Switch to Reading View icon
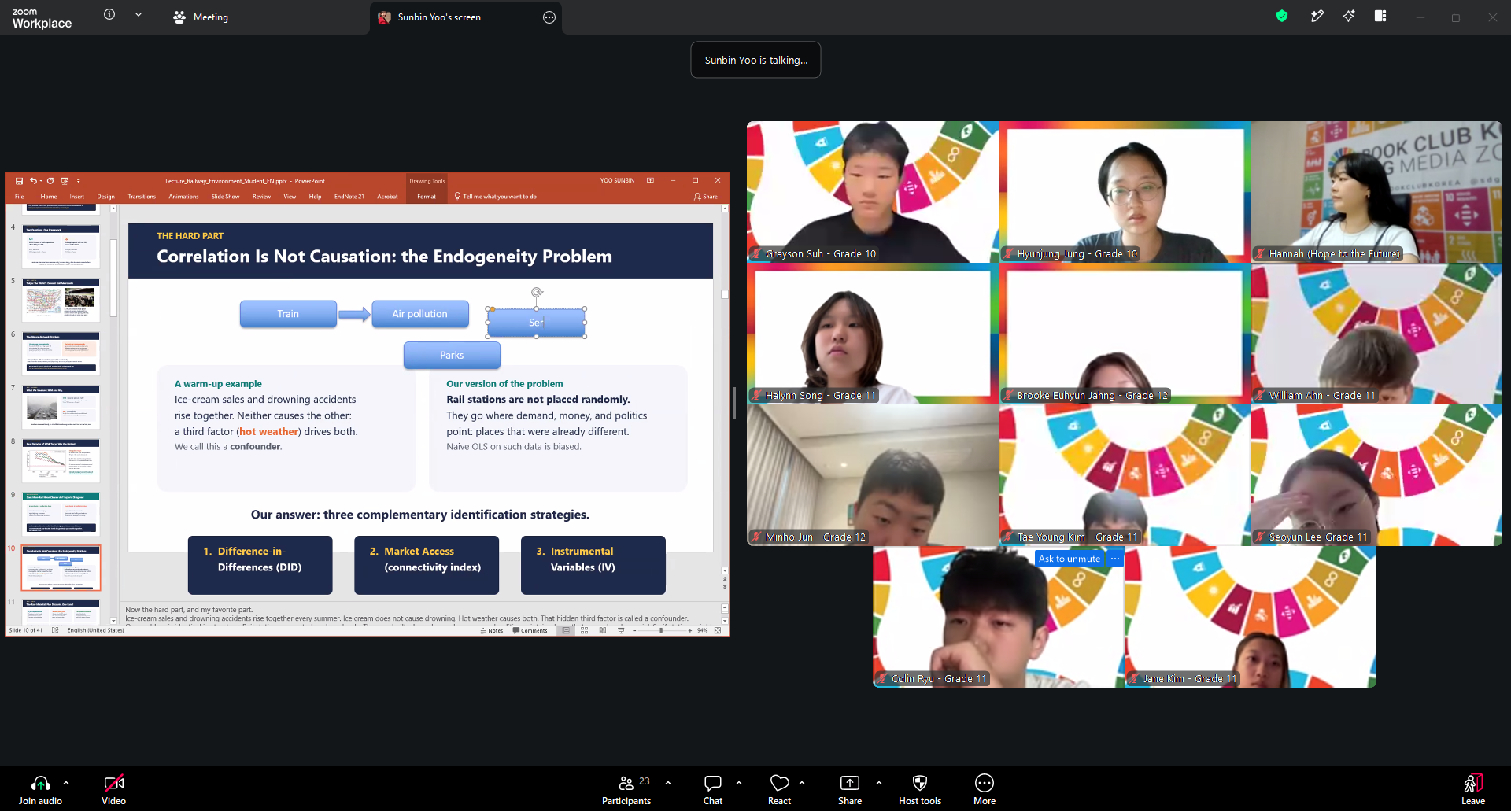The width and height of the screenshot is (1511, 812). tap(603, 630)
